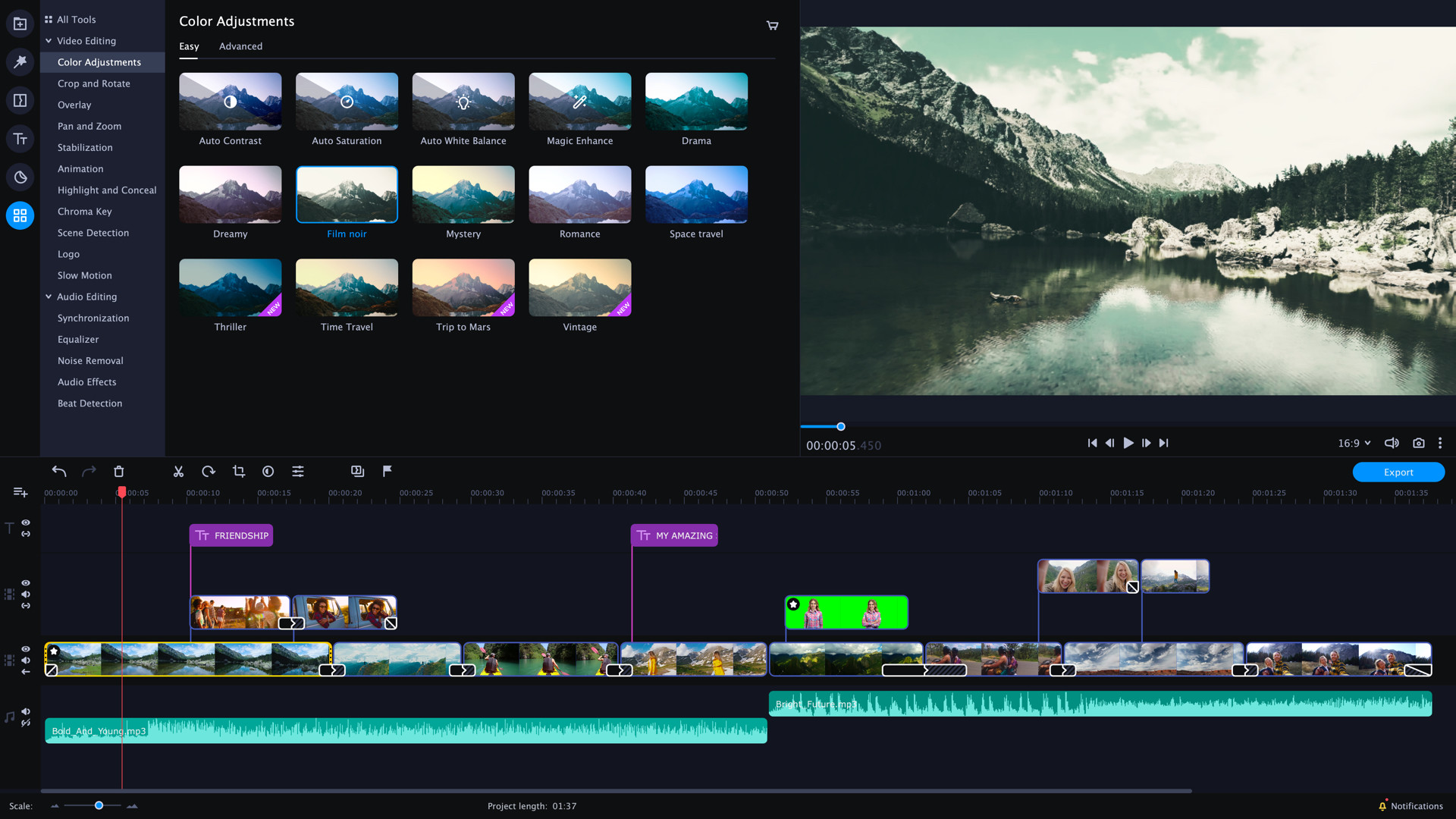Toggle visibility of the main video track
The height and width of the screenshot is (819, 1456).
click(x=25, y=650)
